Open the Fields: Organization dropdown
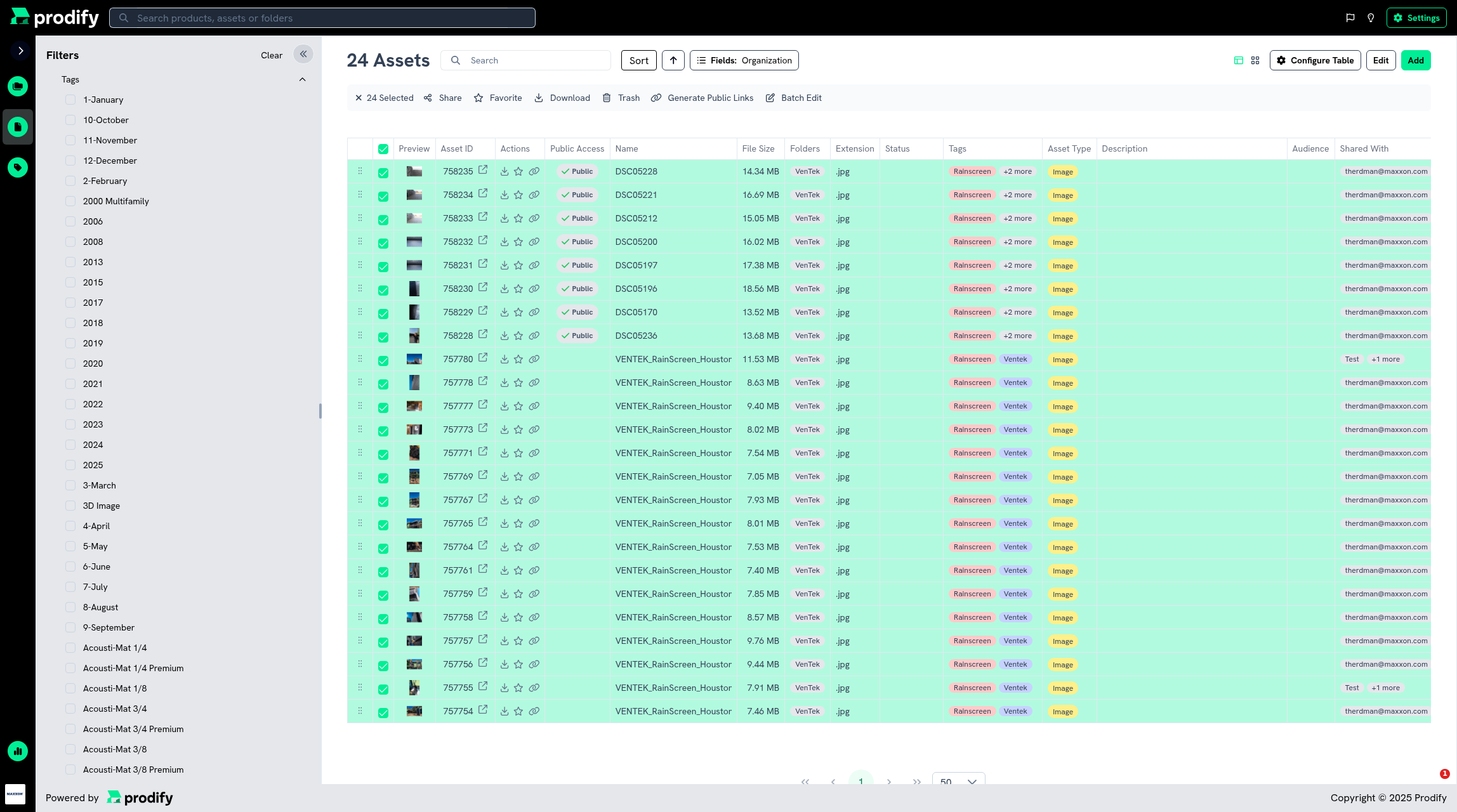The height and width of the screenshot is (812, 1457). 744,60
